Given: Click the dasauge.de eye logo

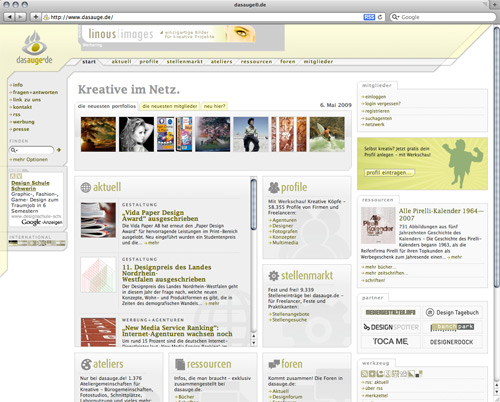Looking at the screenshot, I should [x=34, y=47].
